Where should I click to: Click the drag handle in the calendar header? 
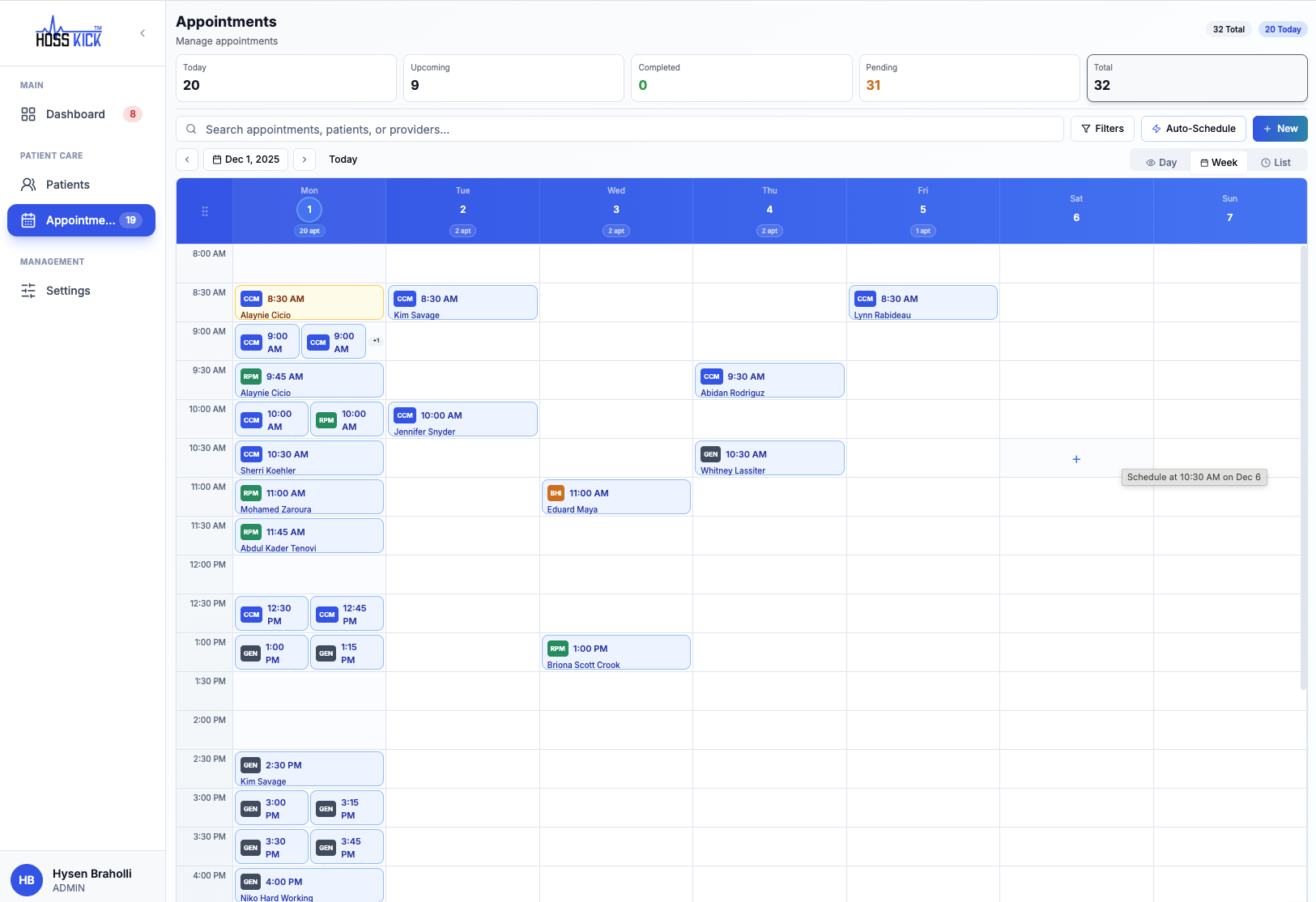[205, 211]
